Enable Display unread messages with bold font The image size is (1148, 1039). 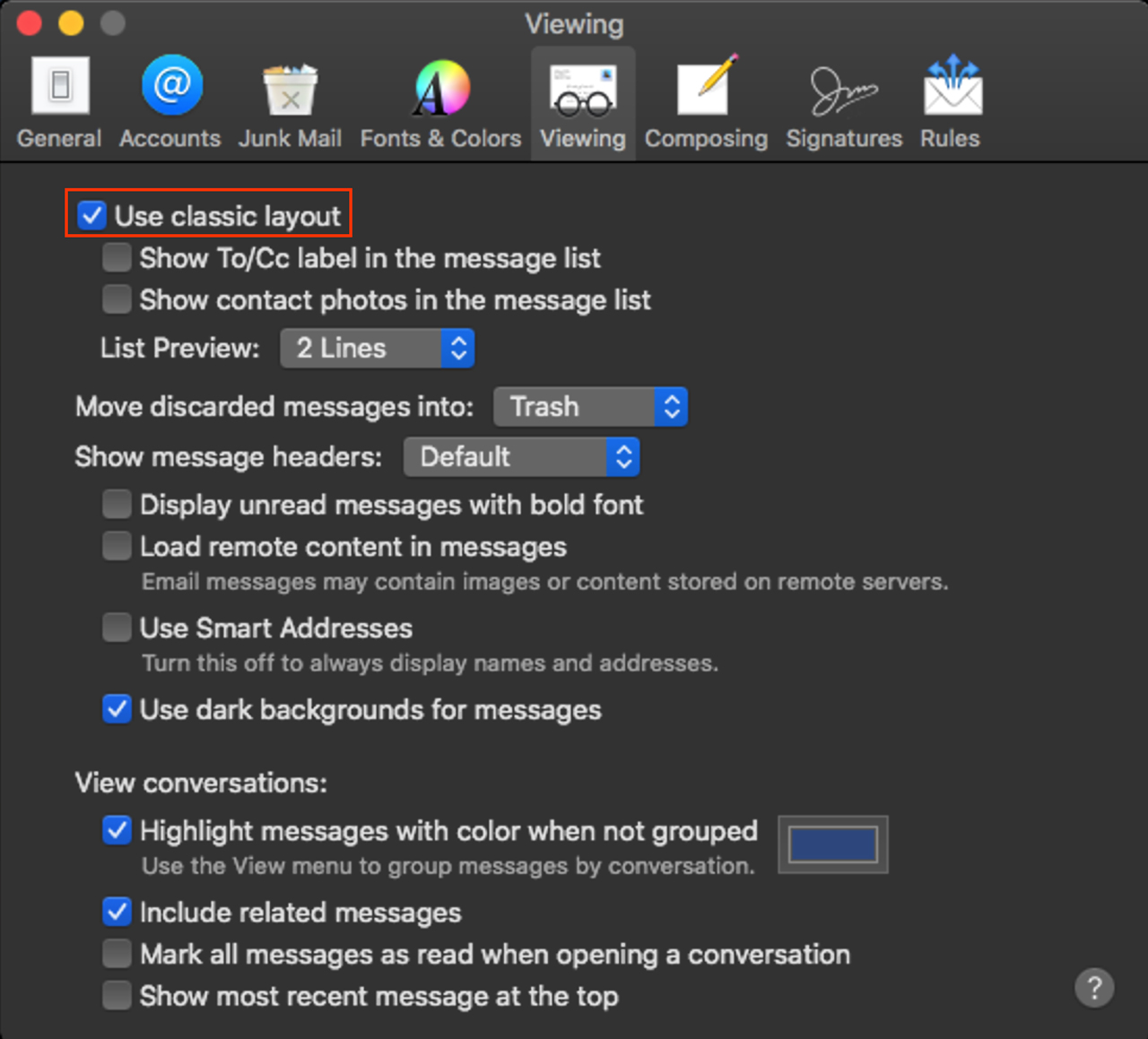[117, 504]
